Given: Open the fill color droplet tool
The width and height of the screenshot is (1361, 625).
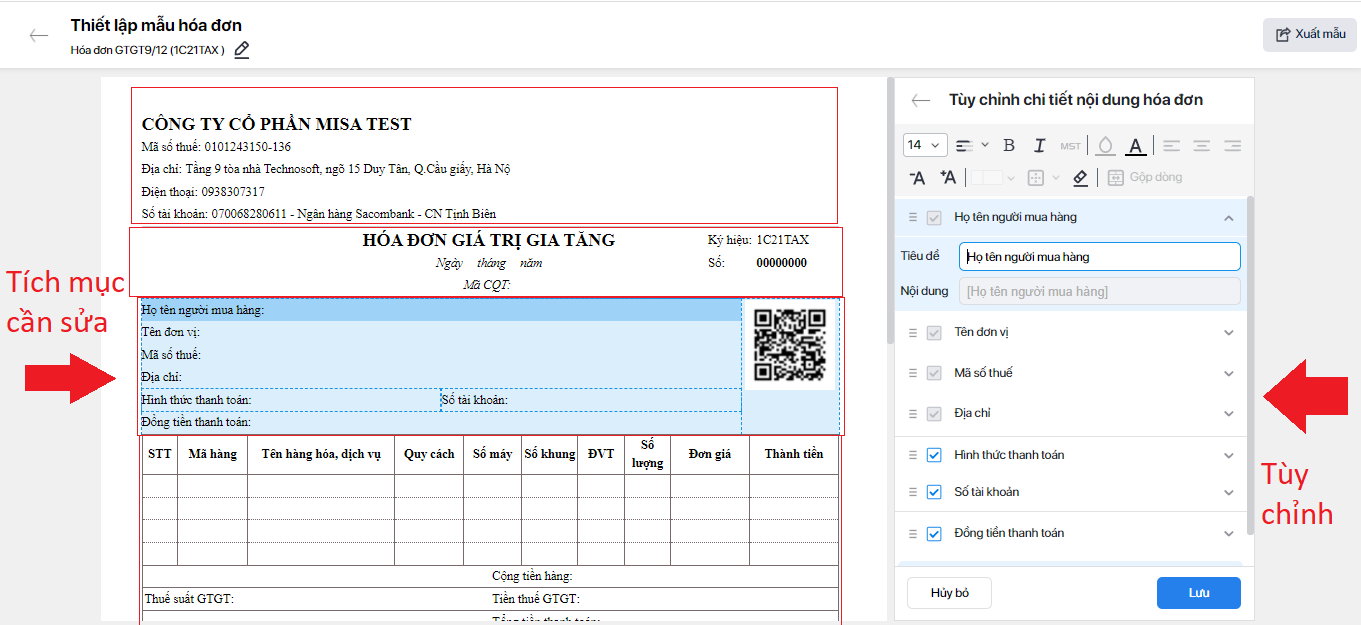Looking at the screenshot, I should pos(1105,146).
